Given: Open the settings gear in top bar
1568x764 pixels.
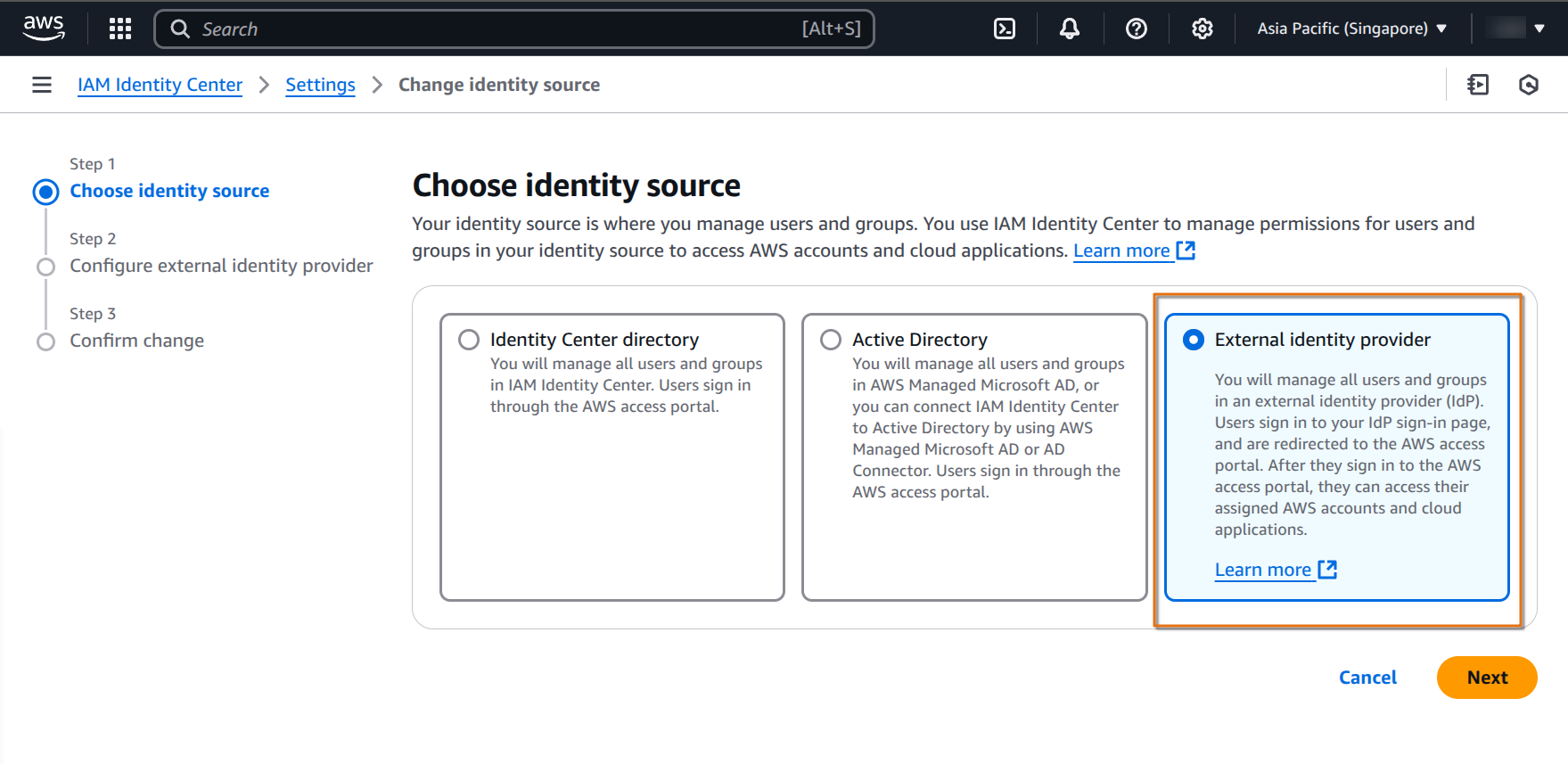Looking at the screenshot, I should click(x=1203, y=29).
